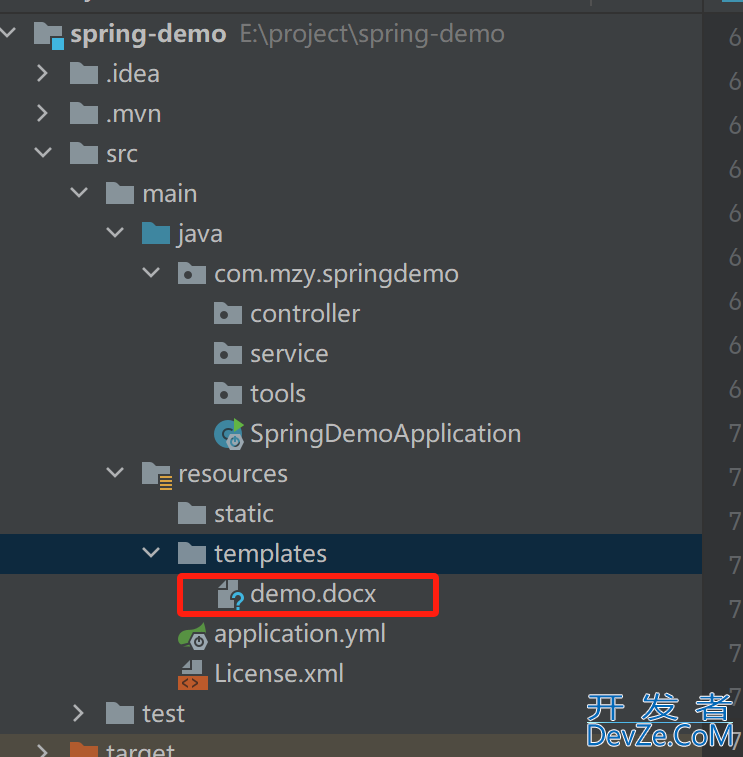Click the License.xml file icon
Screen dimensions: 743x757
pos(193,675)
